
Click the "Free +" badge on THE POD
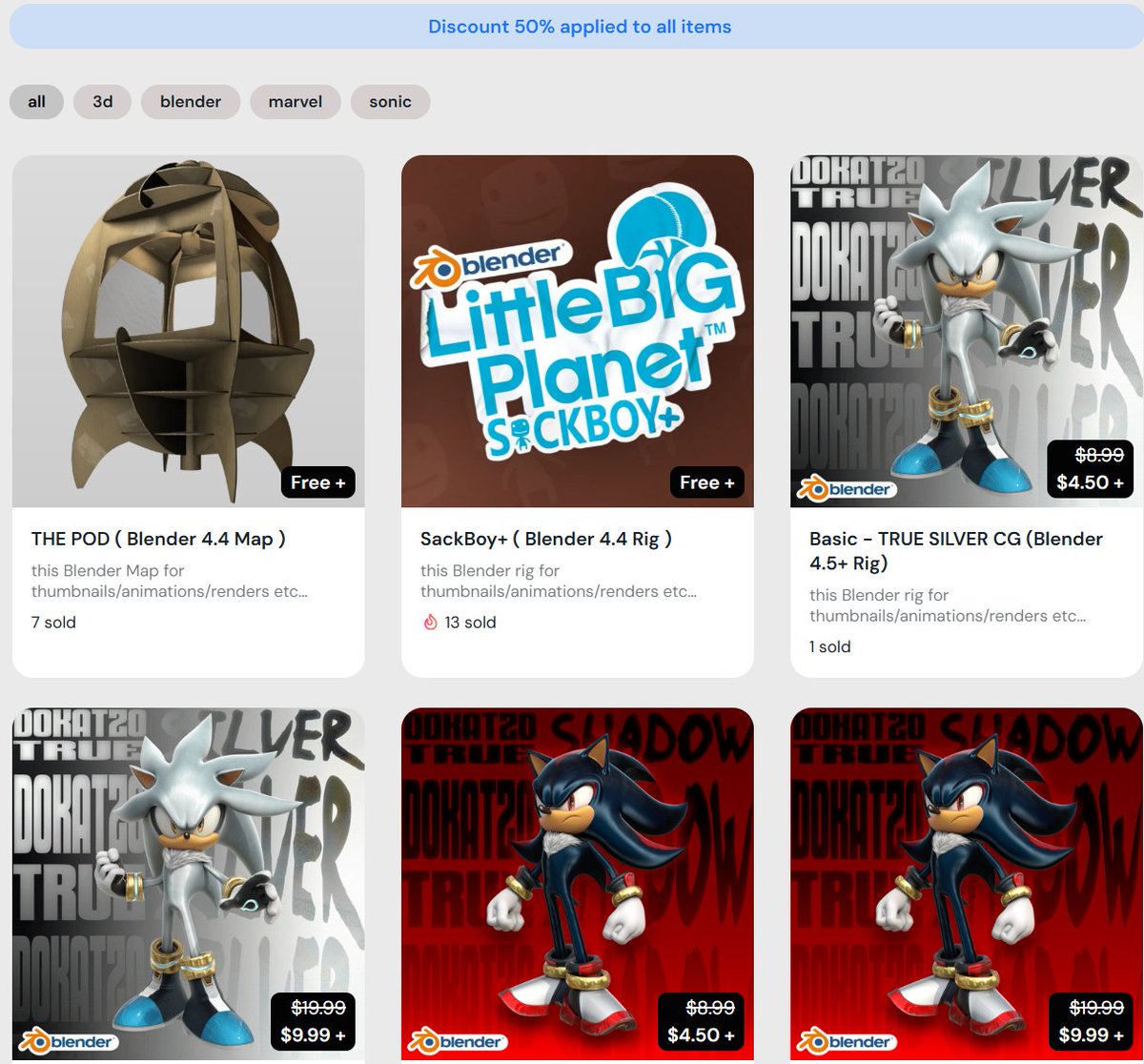coord(318,482)
